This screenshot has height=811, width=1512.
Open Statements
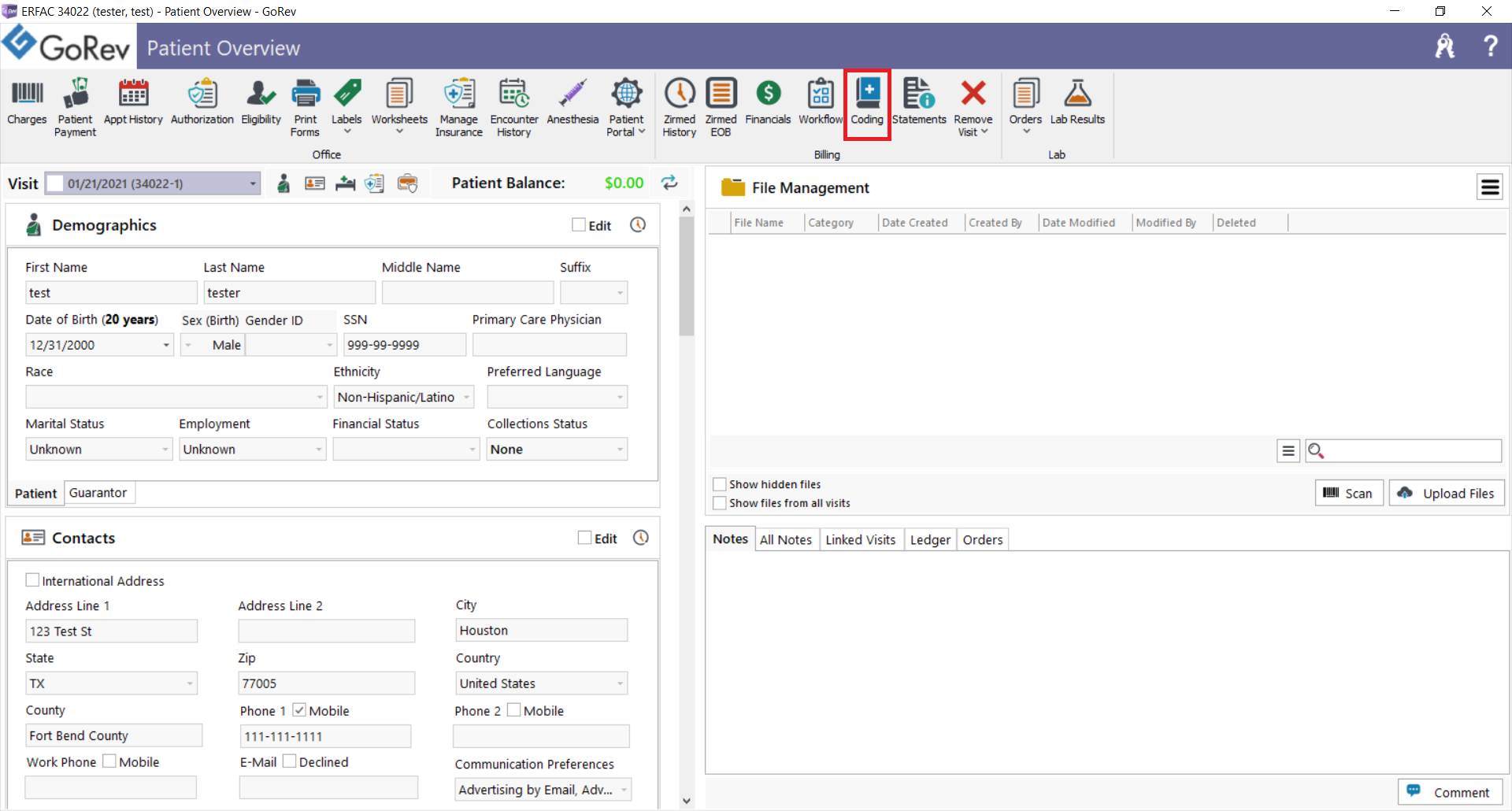[x=919, y=102]
